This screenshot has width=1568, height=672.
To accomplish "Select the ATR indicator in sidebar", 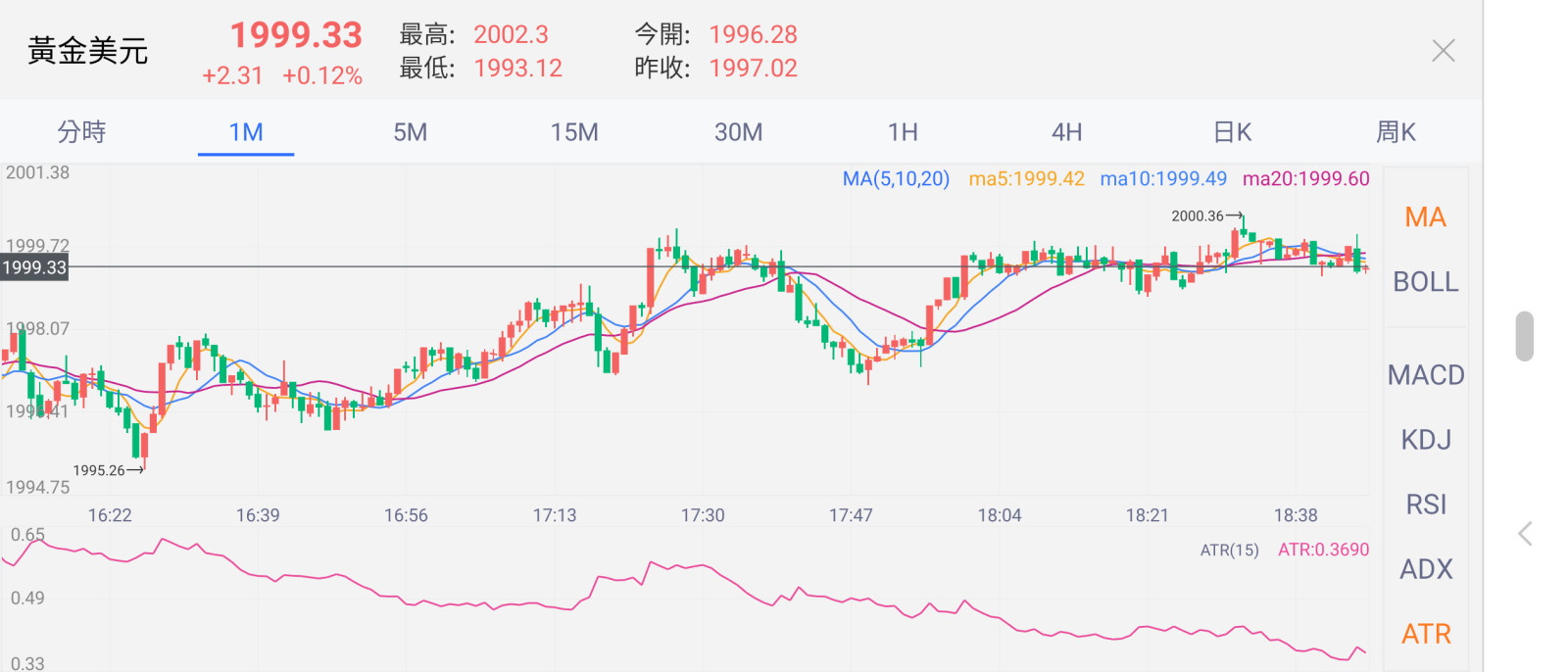I will point(1425,634).
